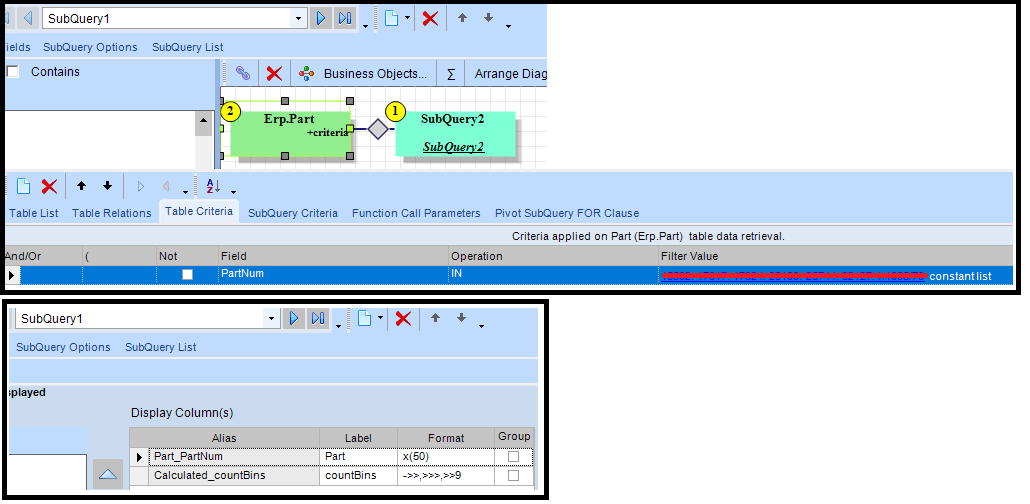Screen dimensions: 1030x504
Task: Click black move-down arrow above Table Relations
Action: coord(108,186)
